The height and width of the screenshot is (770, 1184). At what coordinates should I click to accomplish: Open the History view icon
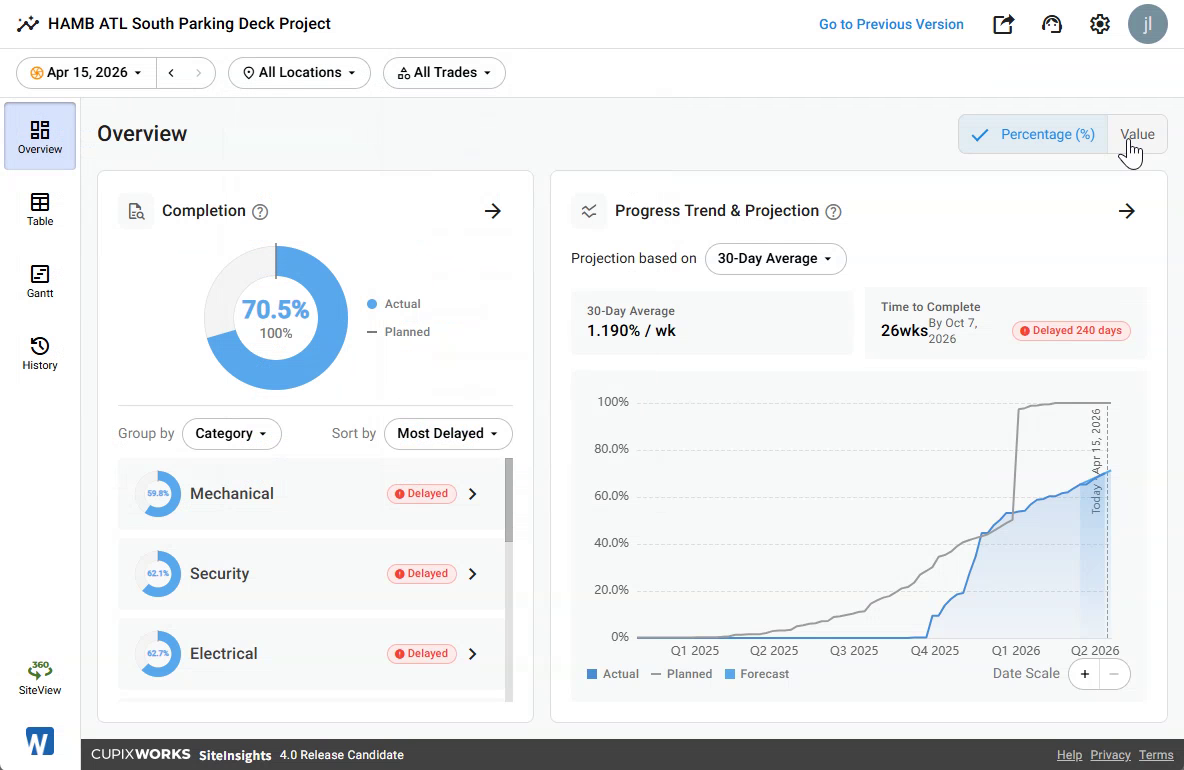40,346
